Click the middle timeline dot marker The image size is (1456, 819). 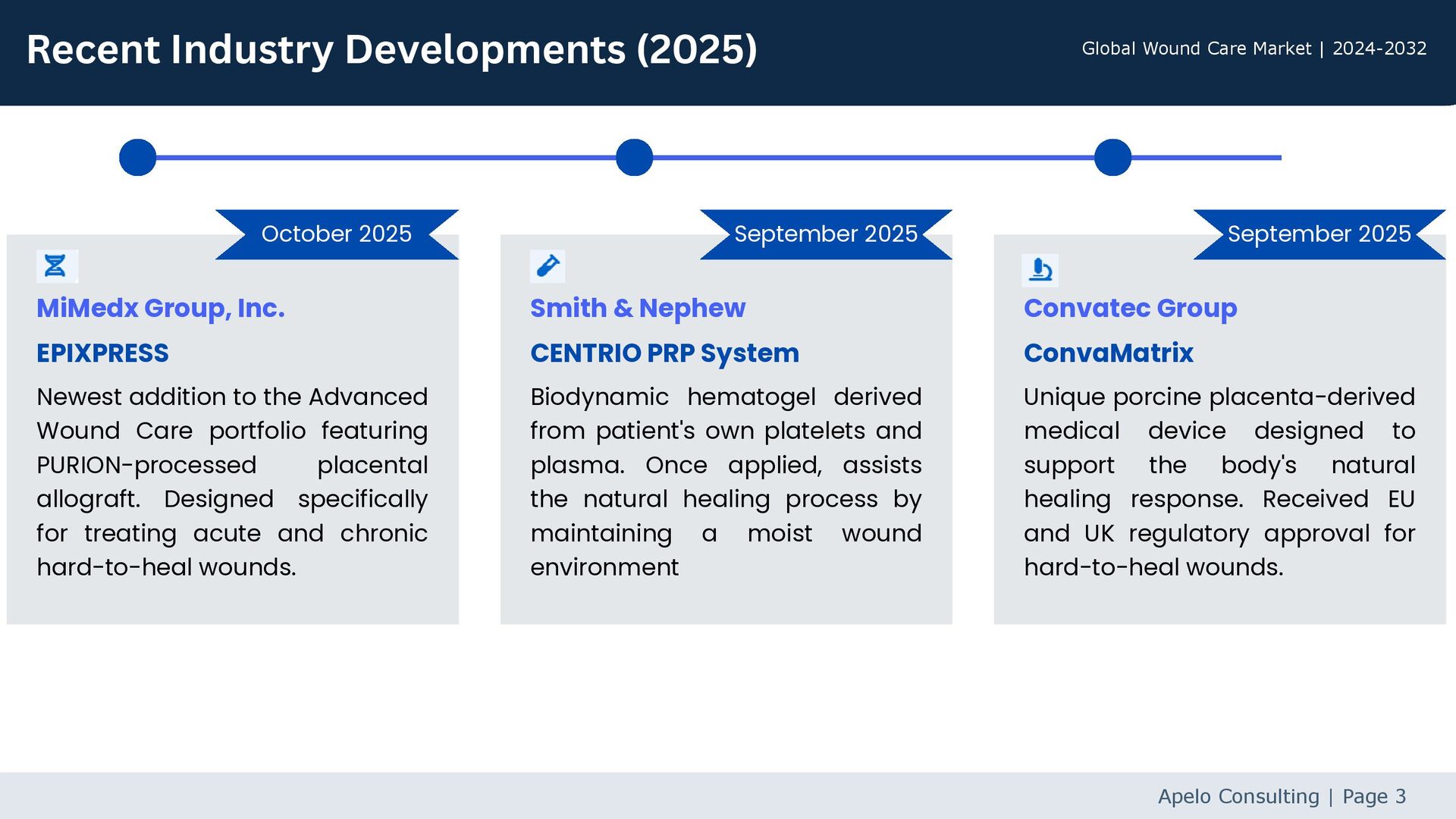635,158
